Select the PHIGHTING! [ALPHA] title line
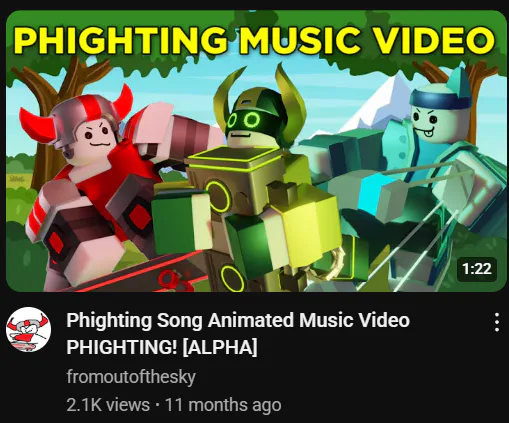The width and height of the screenshot is (509, 423). point(162,347)
